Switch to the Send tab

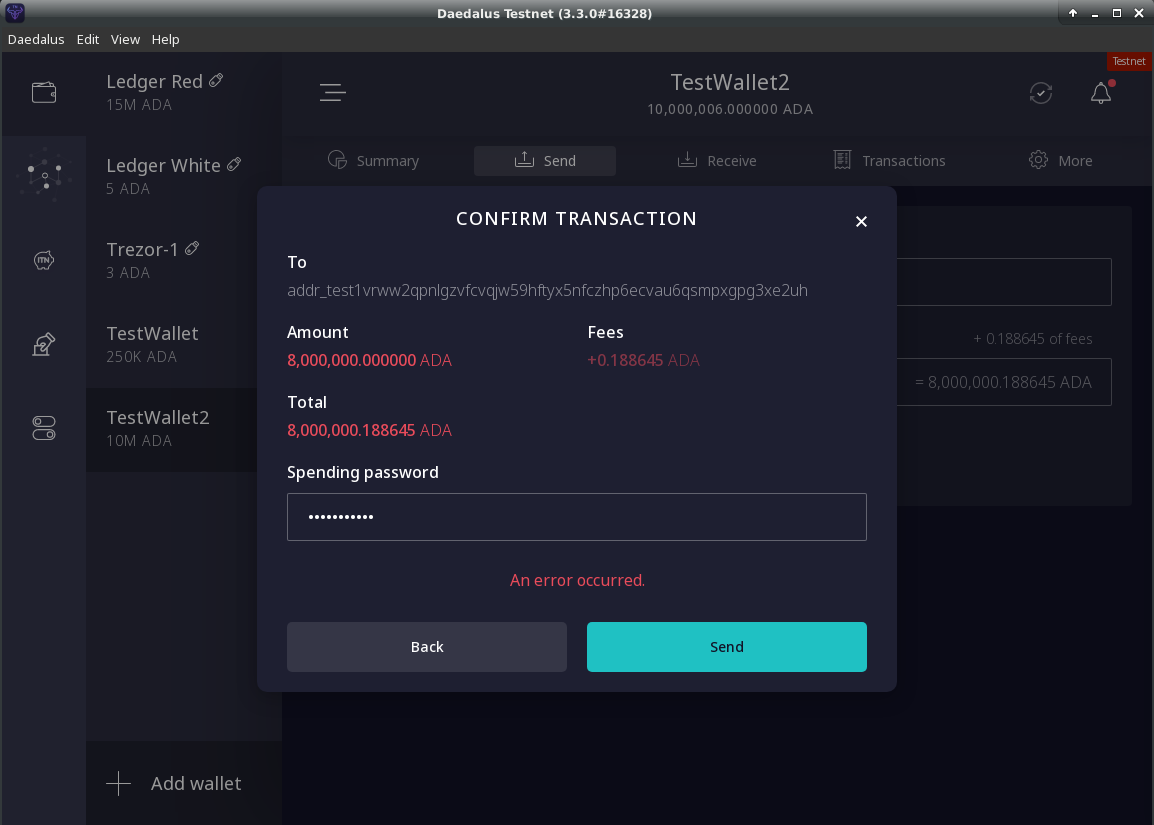coord(545,160)
